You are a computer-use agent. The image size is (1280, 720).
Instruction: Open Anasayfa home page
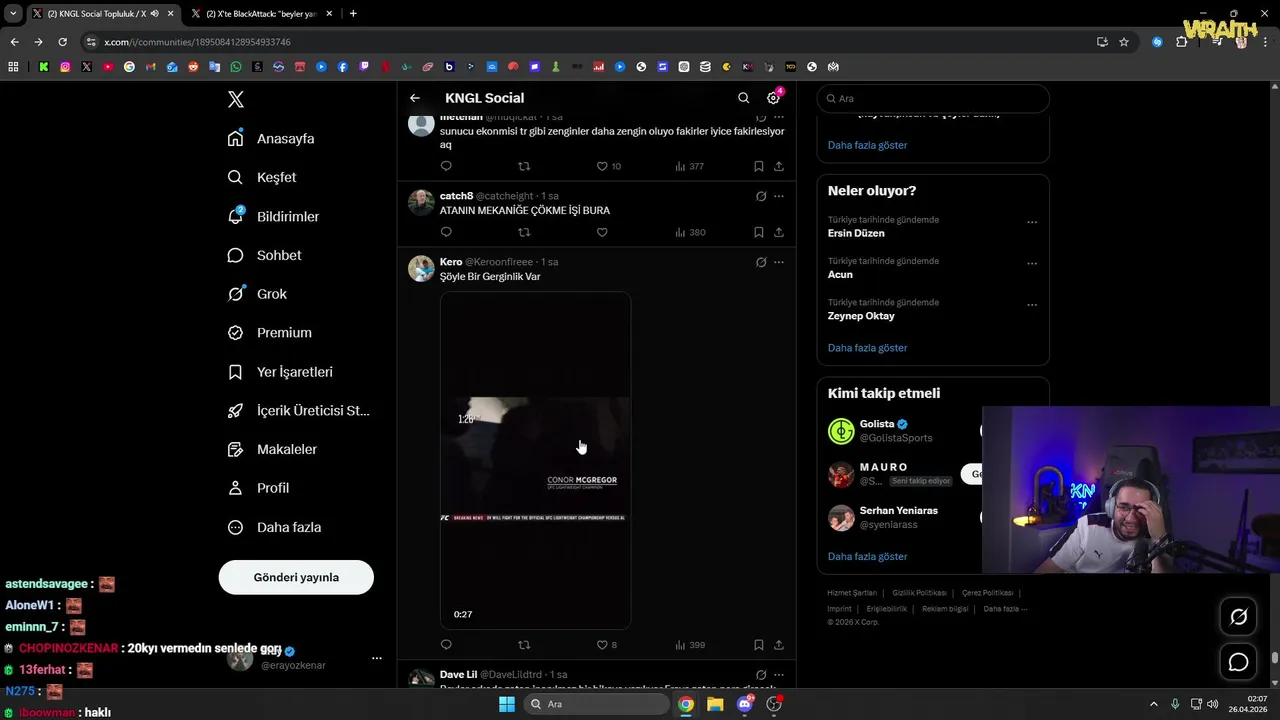[271, 138]
